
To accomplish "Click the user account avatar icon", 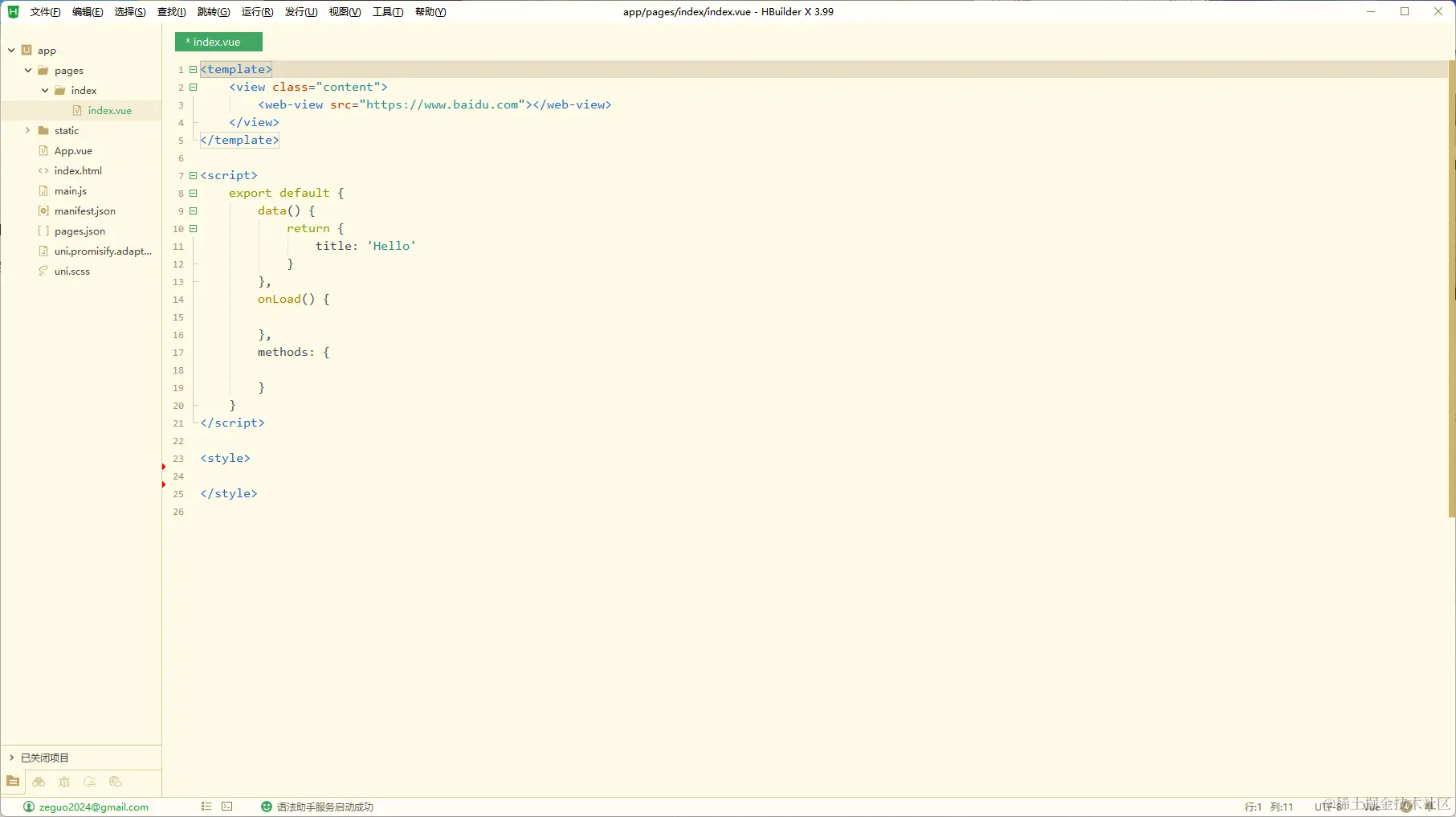I will pyautogui.click(x=29, y=807).
